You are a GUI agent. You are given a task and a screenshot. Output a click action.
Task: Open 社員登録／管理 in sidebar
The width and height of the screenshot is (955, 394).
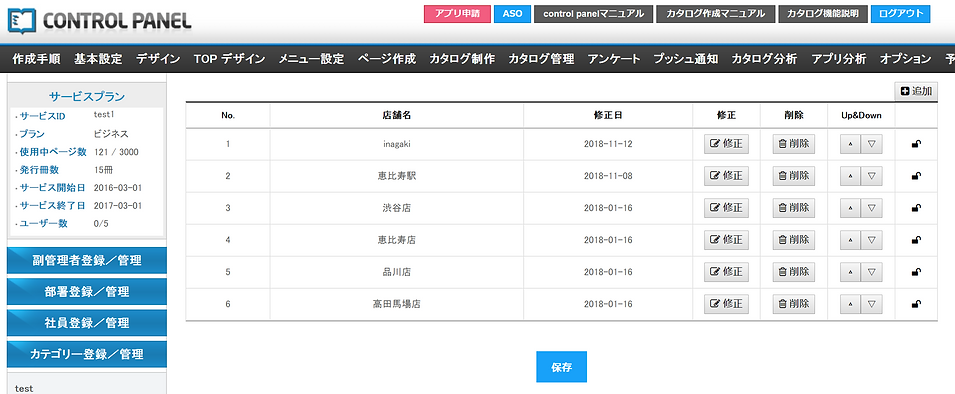(x=86, y=323)
